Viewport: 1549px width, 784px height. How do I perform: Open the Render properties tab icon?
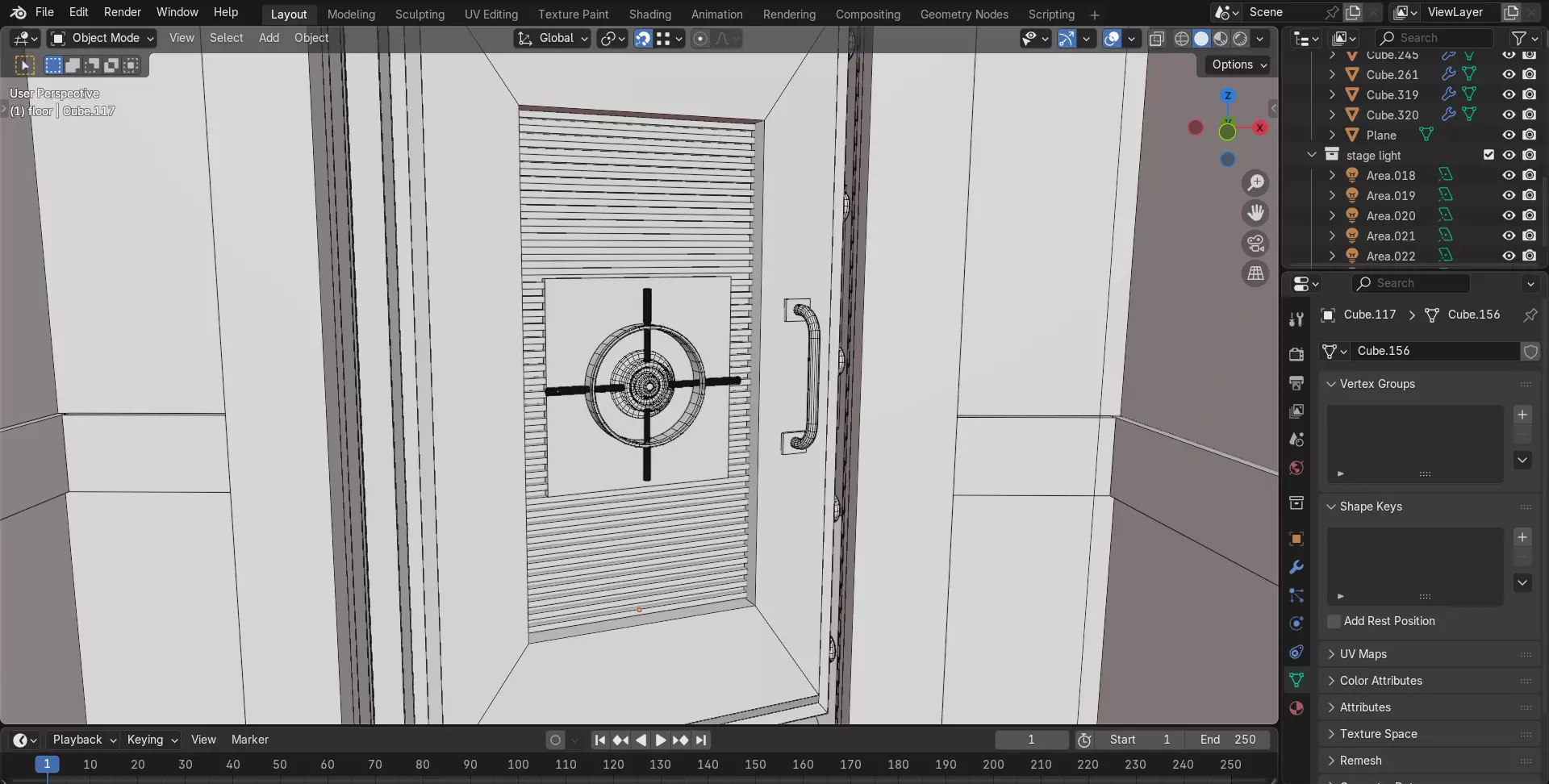click(1296, 354)
